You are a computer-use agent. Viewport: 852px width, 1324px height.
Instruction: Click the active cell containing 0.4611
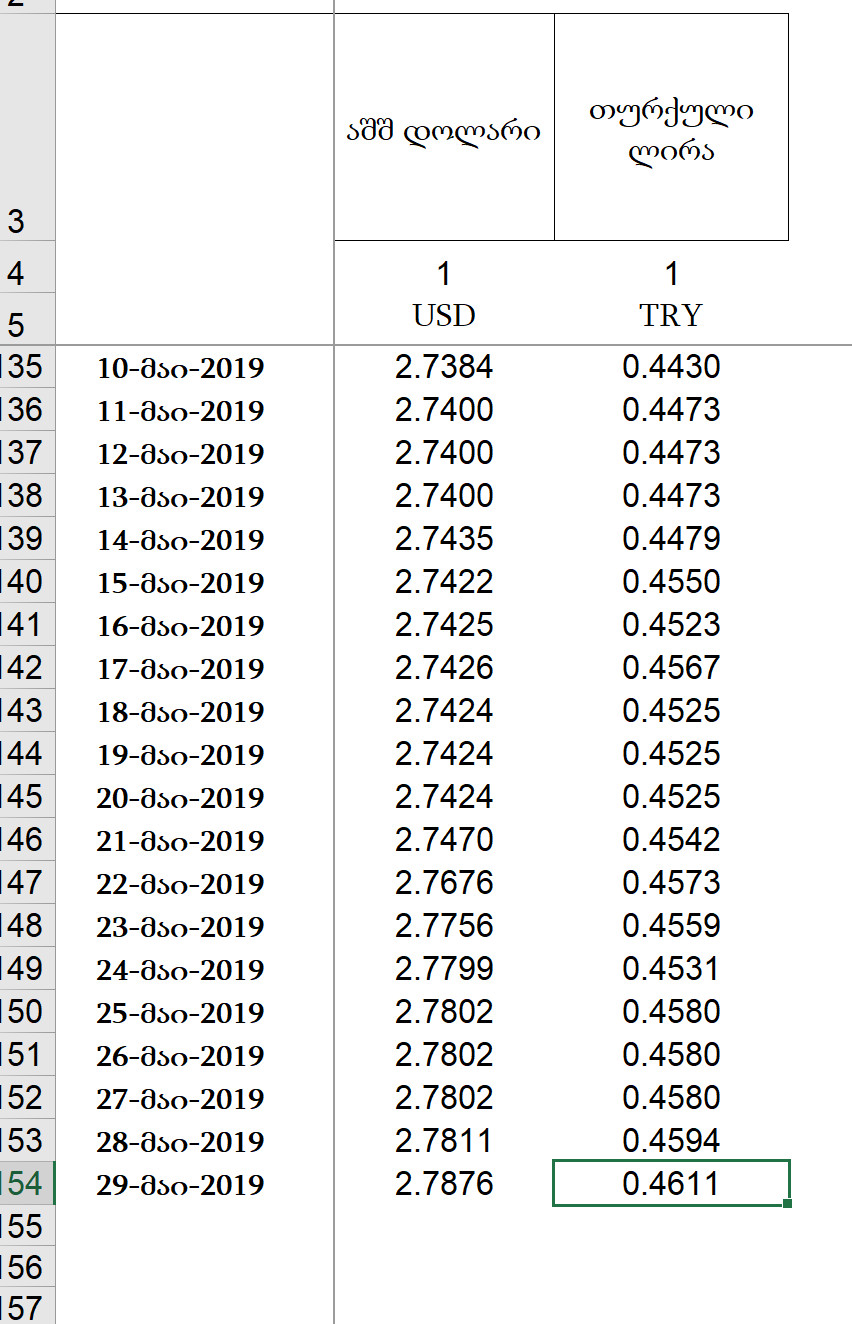pyautogui.click(x=671, y=1184)
